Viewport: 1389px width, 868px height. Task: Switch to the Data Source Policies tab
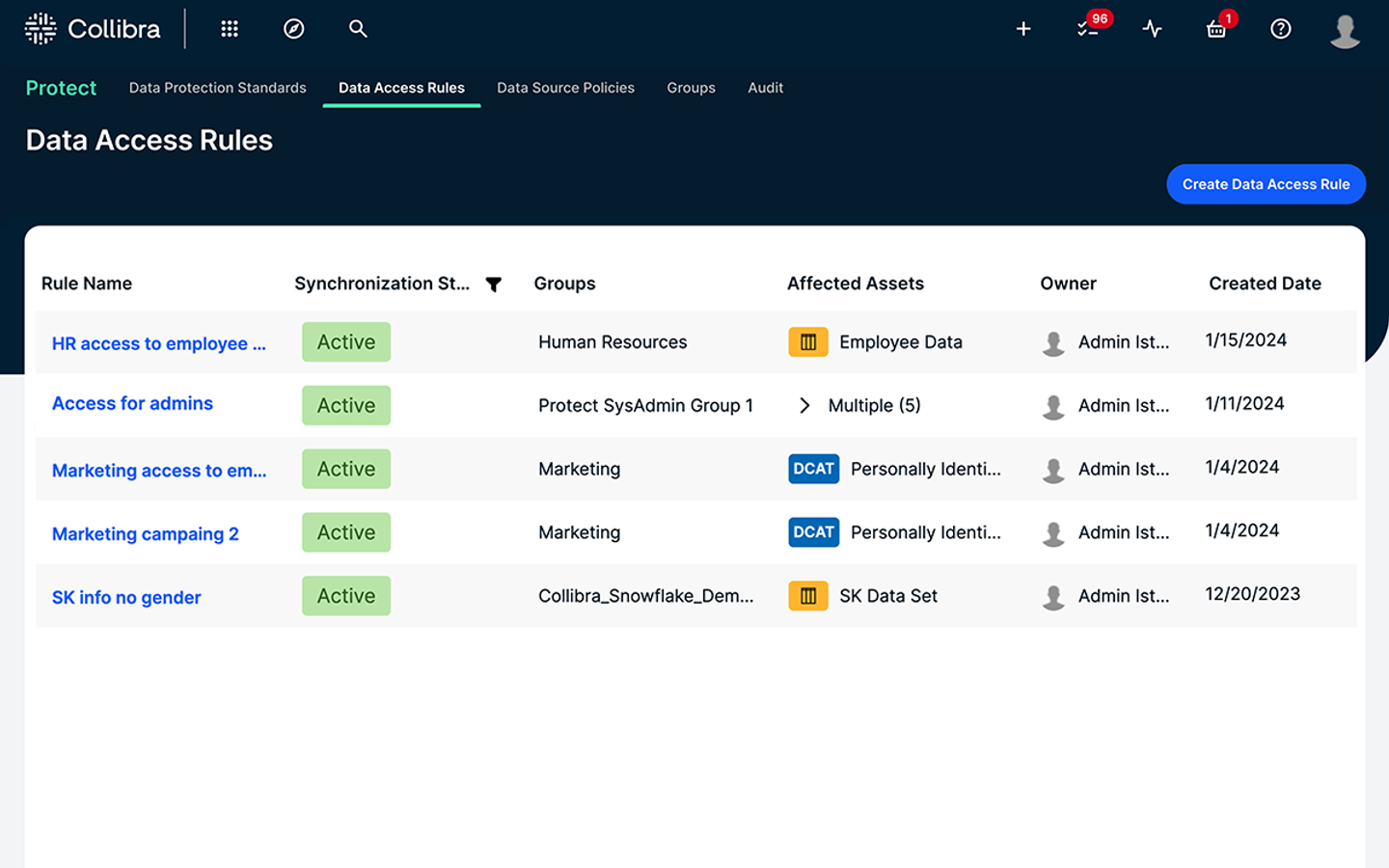[x=565, y=88]
